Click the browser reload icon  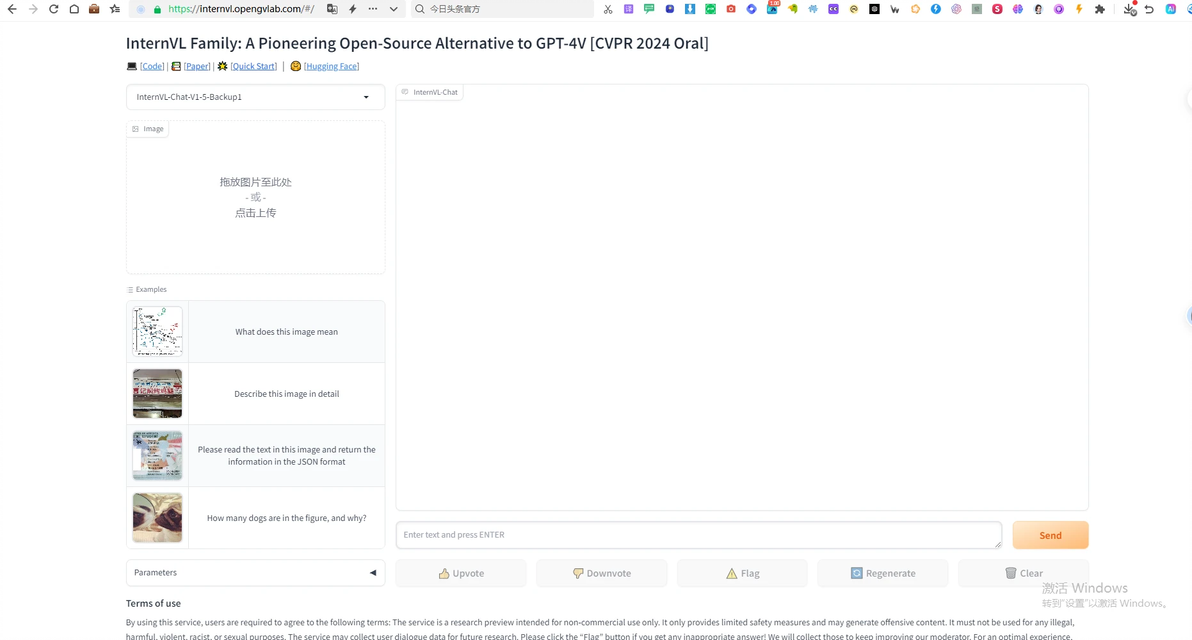(x=53, y=9)
